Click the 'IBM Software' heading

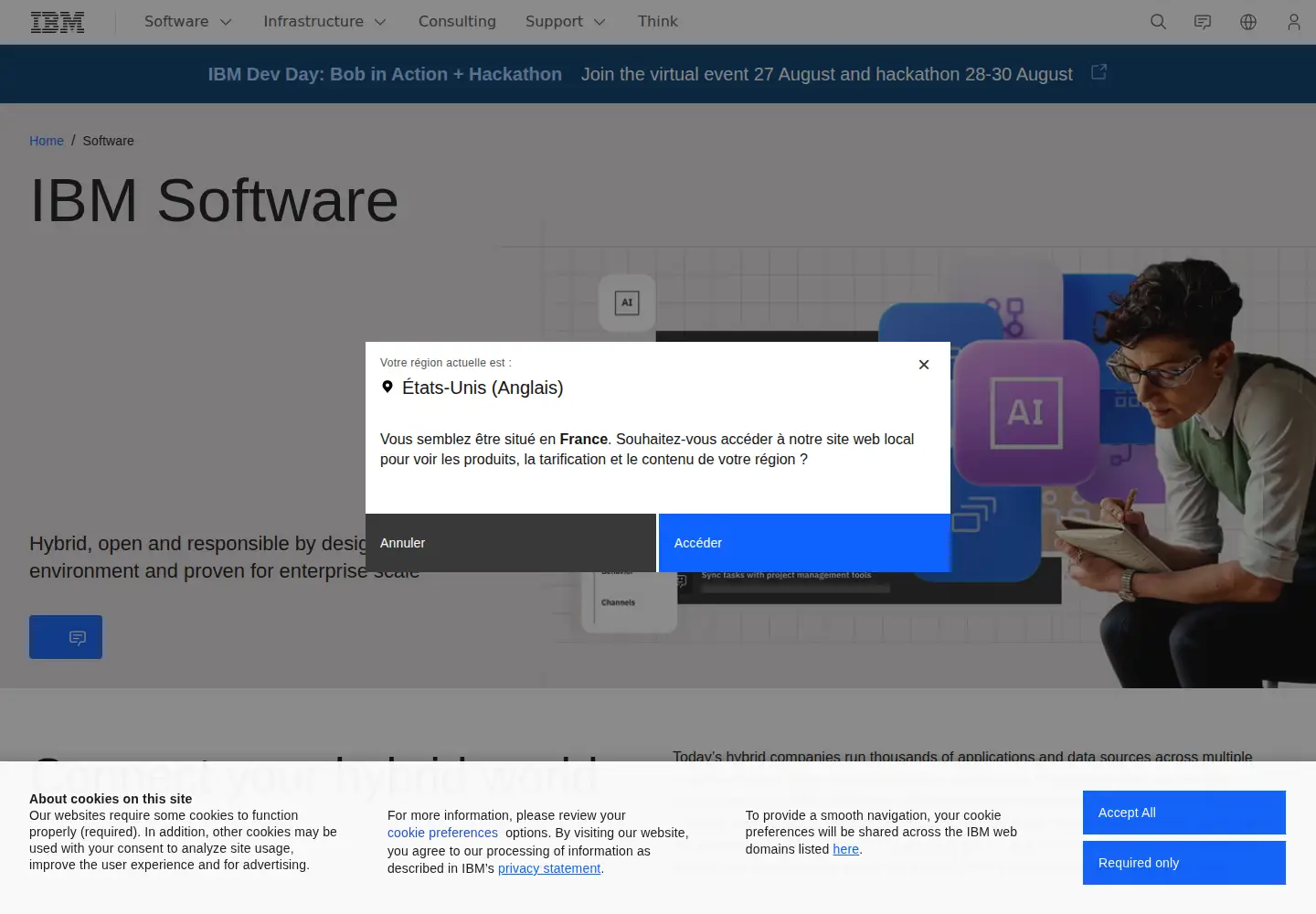point(214,200)
